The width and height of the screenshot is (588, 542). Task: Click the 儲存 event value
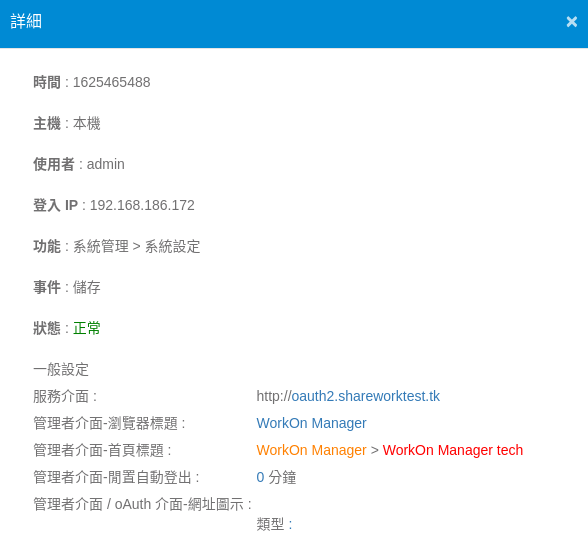(87, 287)
